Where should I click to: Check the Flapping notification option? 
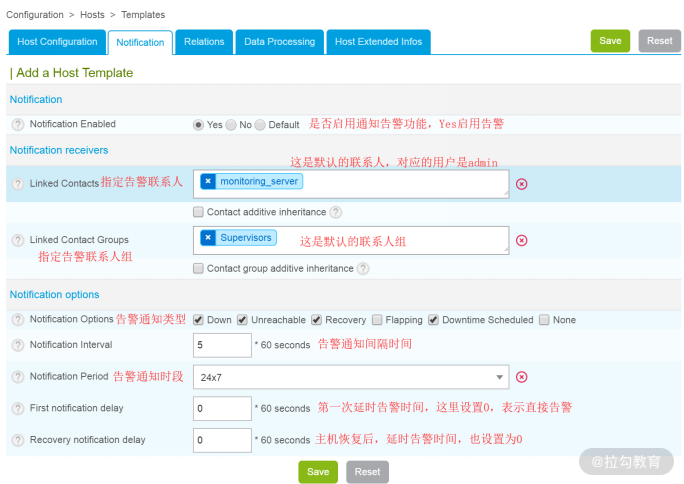(x=377, y=320)
